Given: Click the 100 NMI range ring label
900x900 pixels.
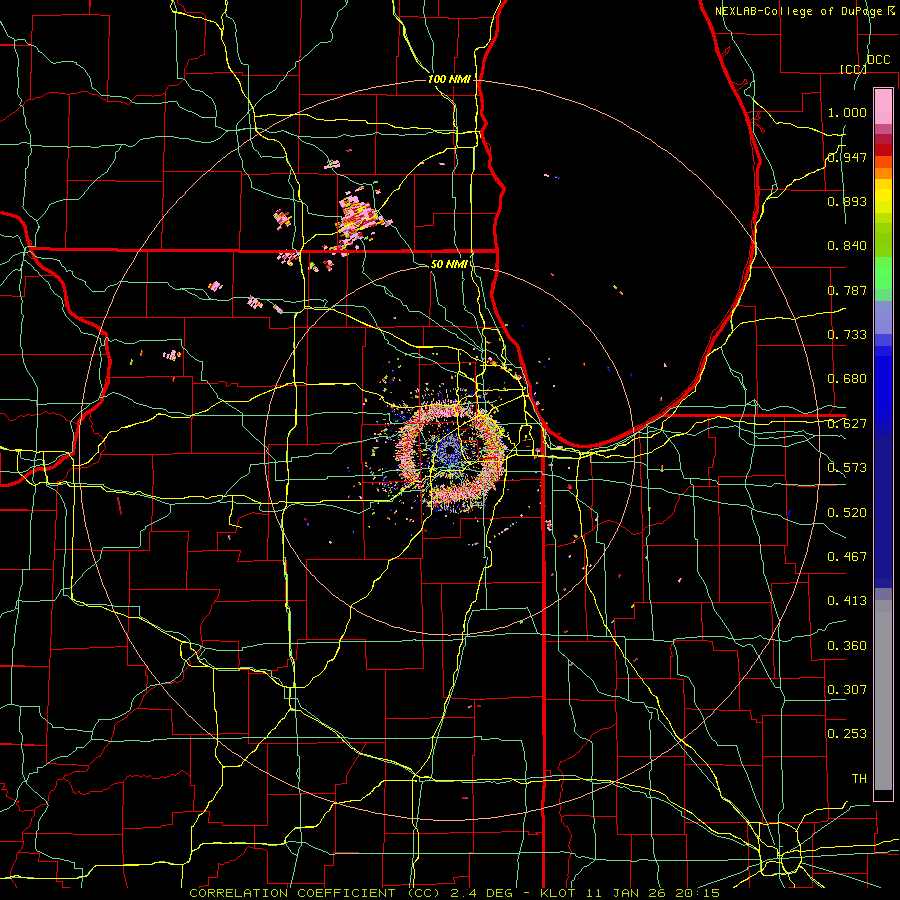Looking at the screenshot, I should coord(449,79).
